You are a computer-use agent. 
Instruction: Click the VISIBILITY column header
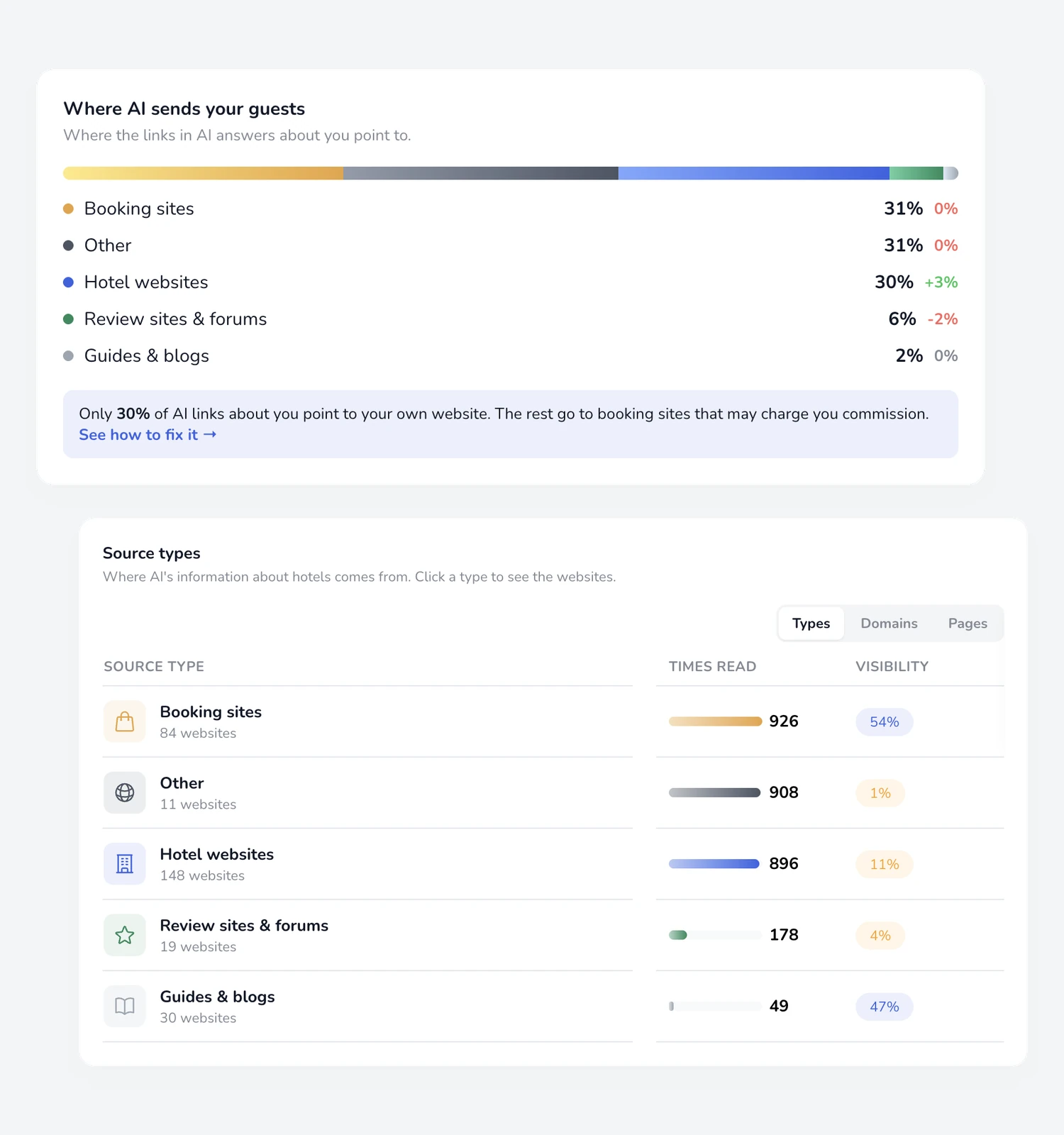(x=892, y=667)
